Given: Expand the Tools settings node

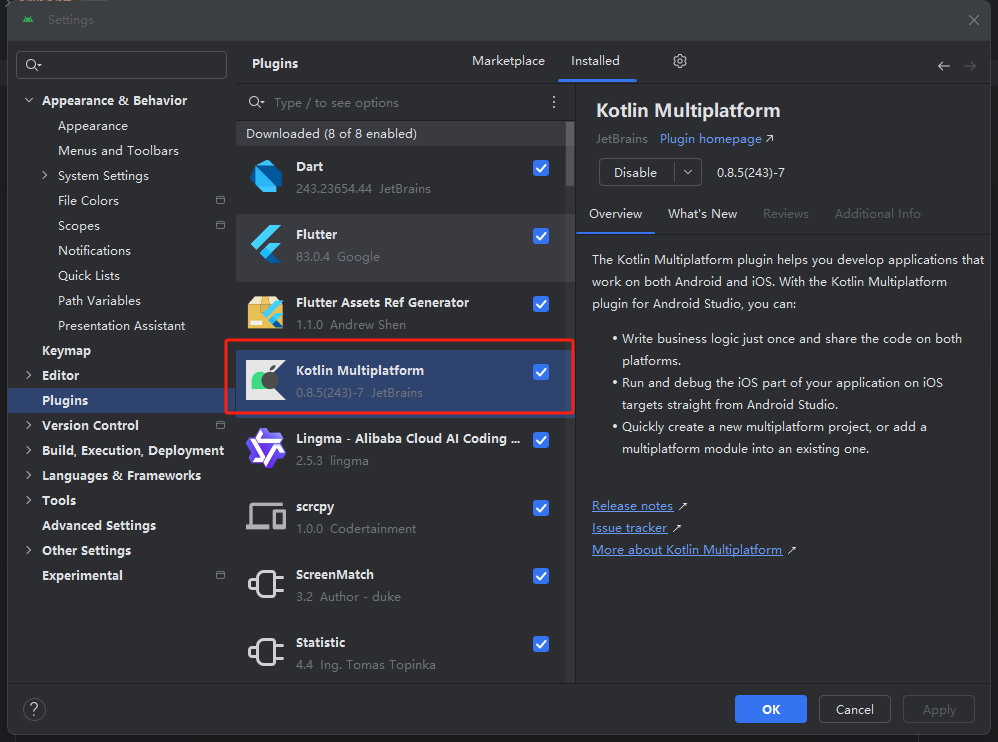Looking at the screenshot, I should [29, 500].
